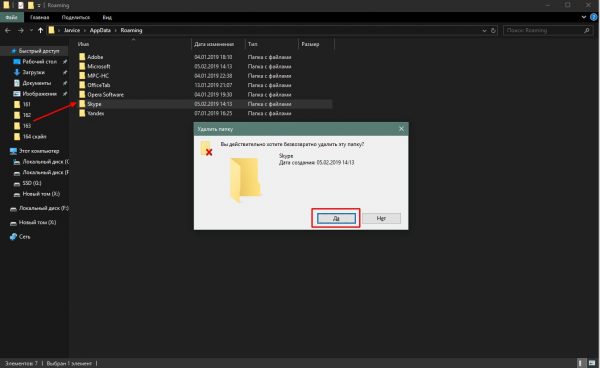The width and height of the screenshot is (600, 368).
Task: Select the OfficeTab folder icon
Action: 82,85
